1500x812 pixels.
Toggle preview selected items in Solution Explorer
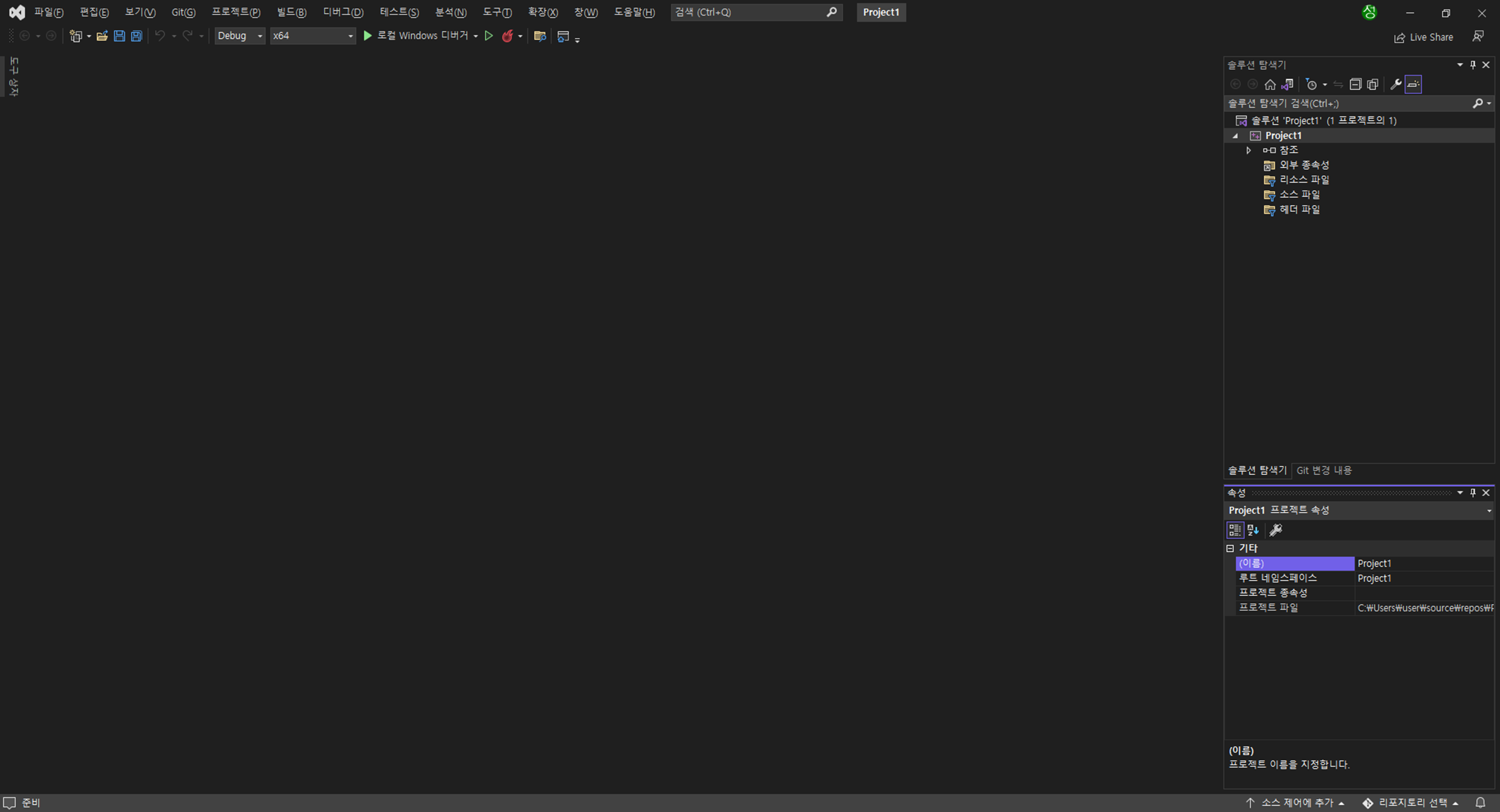[1413, 84]
